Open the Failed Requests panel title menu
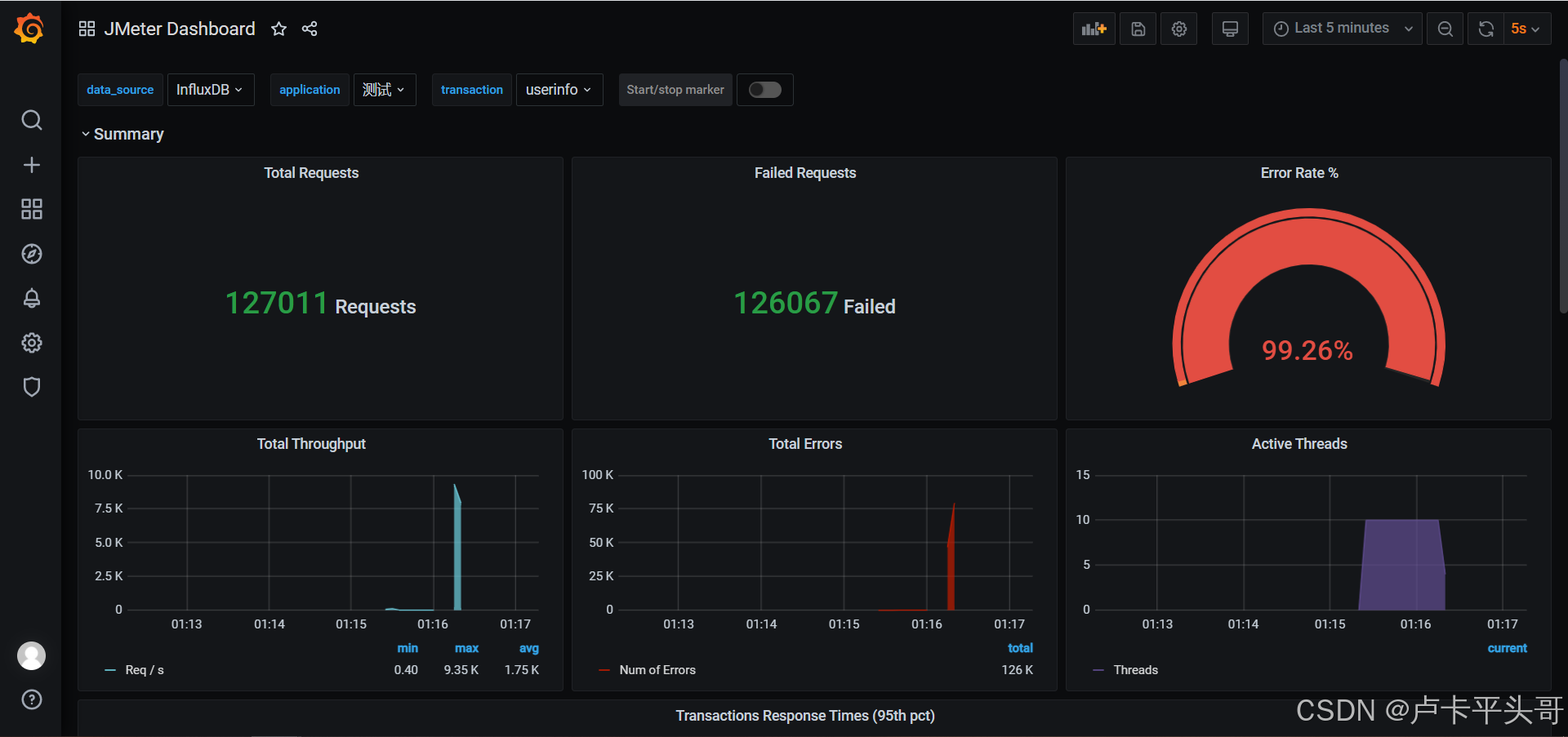1568x737 pixels. 805,173
